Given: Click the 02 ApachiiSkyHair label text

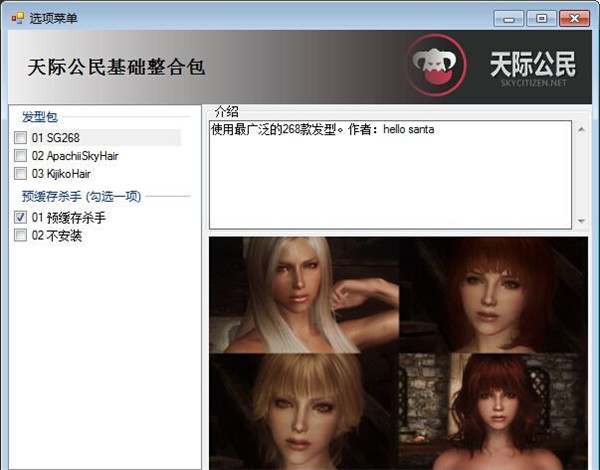Looking at the screenshot, I should [x=75, y=156].
